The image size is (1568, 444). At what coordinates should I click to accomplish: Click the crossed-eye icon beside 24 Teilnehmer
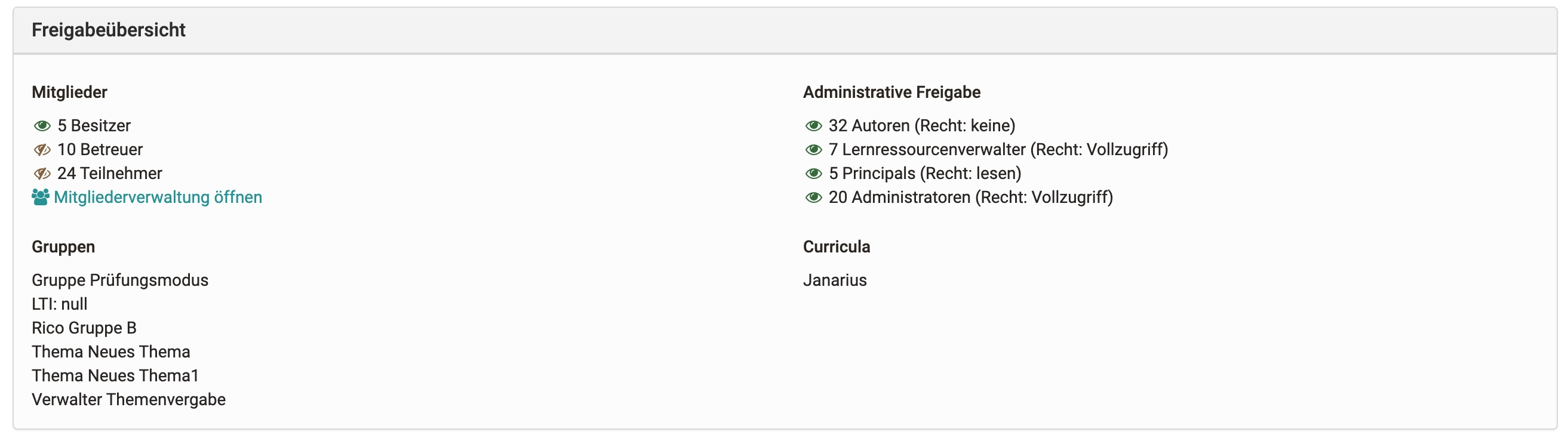coord(42,174)
